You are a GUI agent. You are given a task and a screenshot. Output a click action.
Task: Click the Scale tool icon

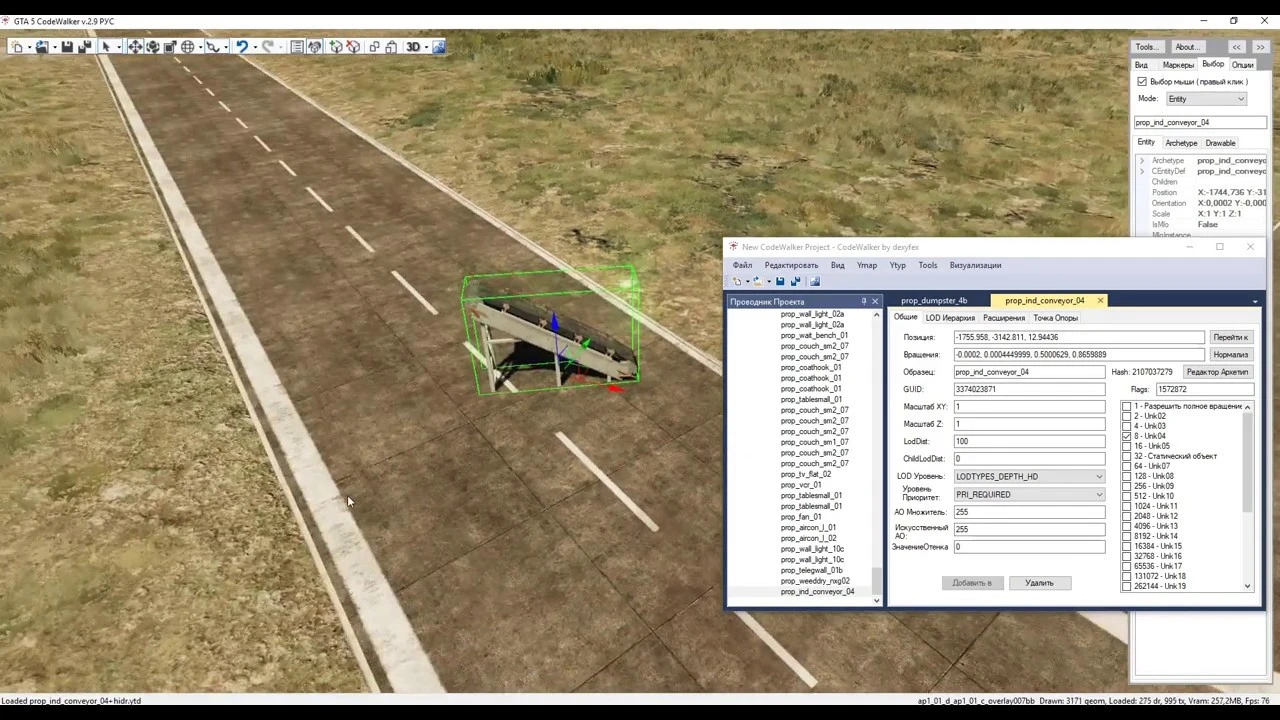coord(170,47)
